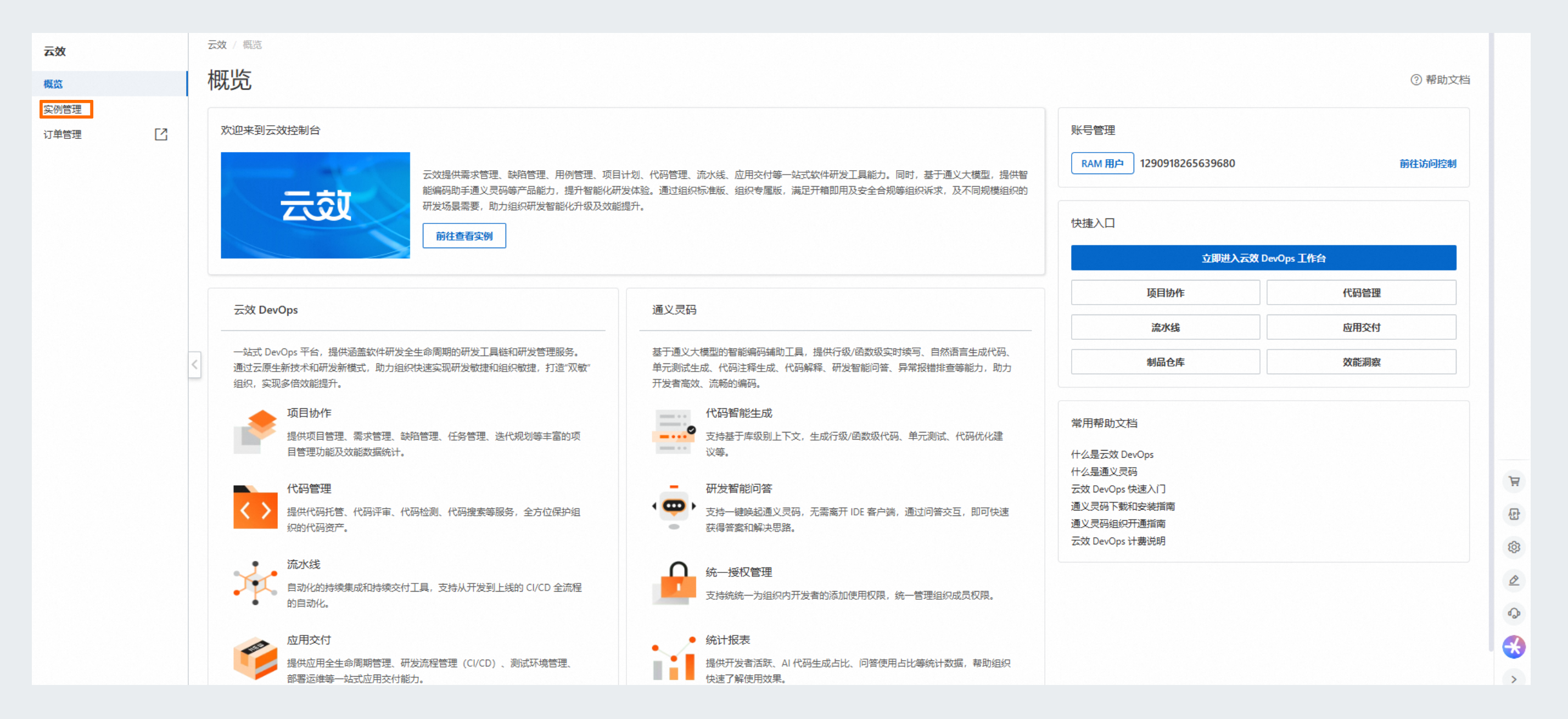Open 订单管理 in the left navigation

click(62, 134)
